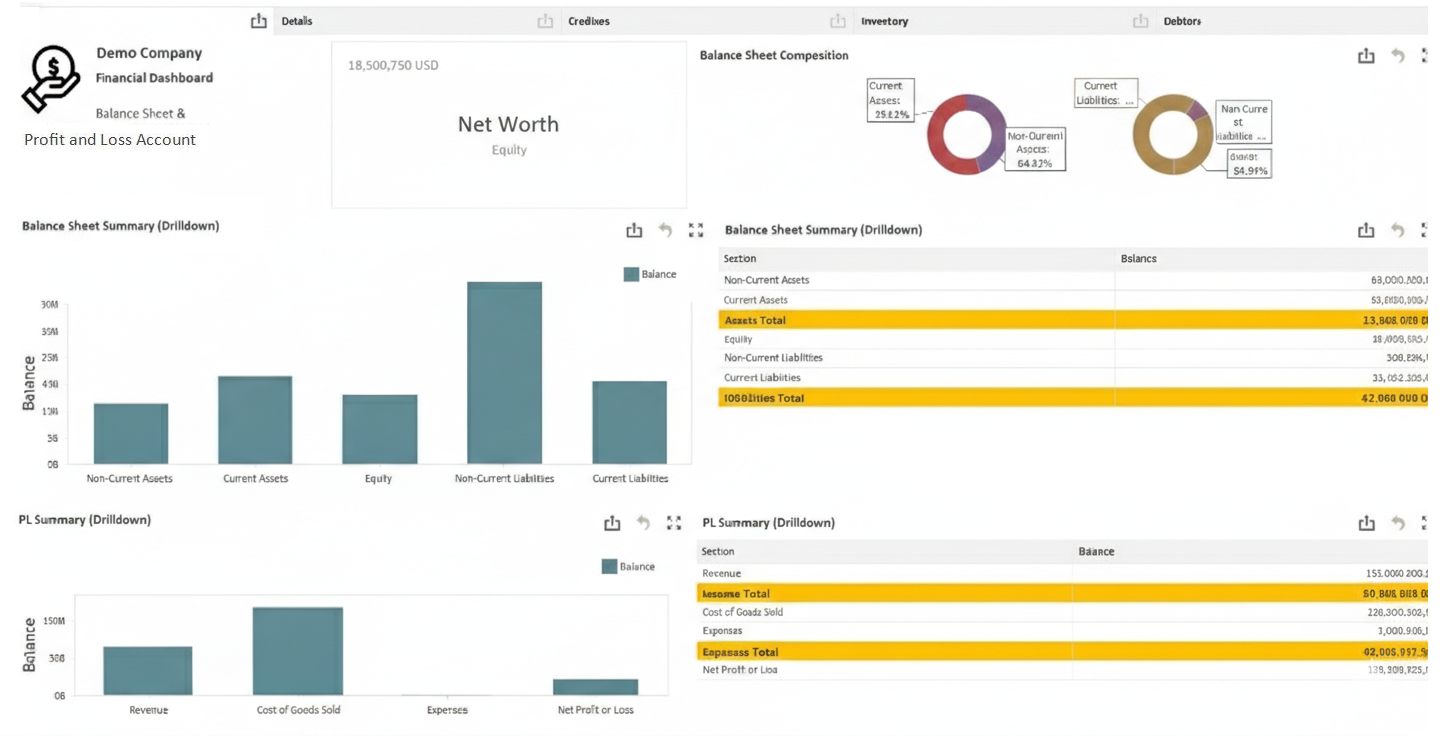Undo drilldown in the PL Summary table

tap(1397, 522)
